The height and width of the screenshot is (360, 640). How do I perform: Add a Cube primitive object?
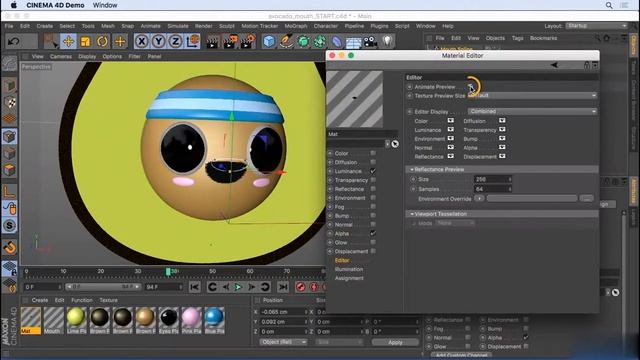coord(269,42)
